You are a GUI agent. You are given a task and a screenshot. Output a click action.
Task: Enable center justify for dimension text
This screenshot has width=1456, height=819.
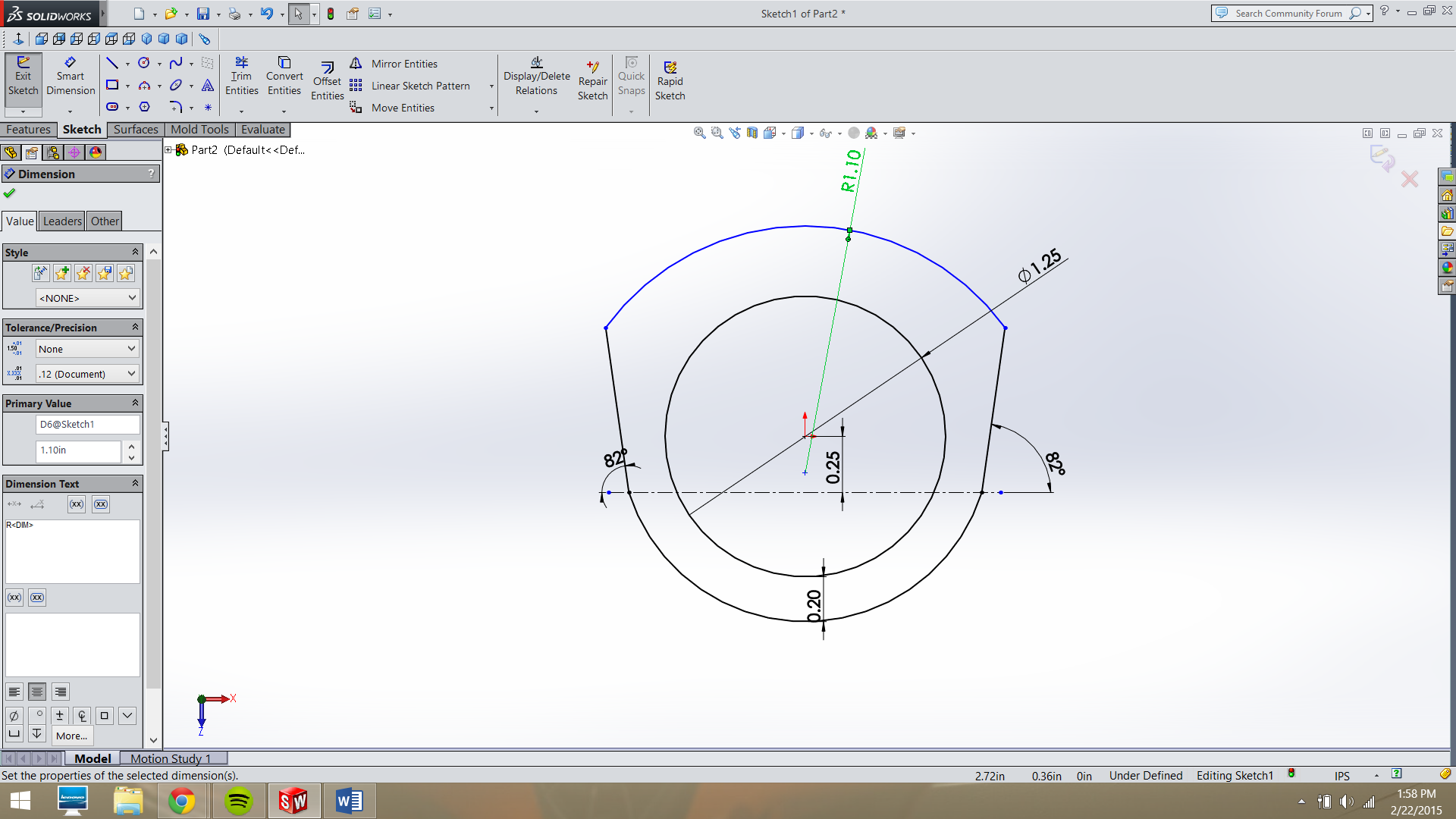click(37, 692)
